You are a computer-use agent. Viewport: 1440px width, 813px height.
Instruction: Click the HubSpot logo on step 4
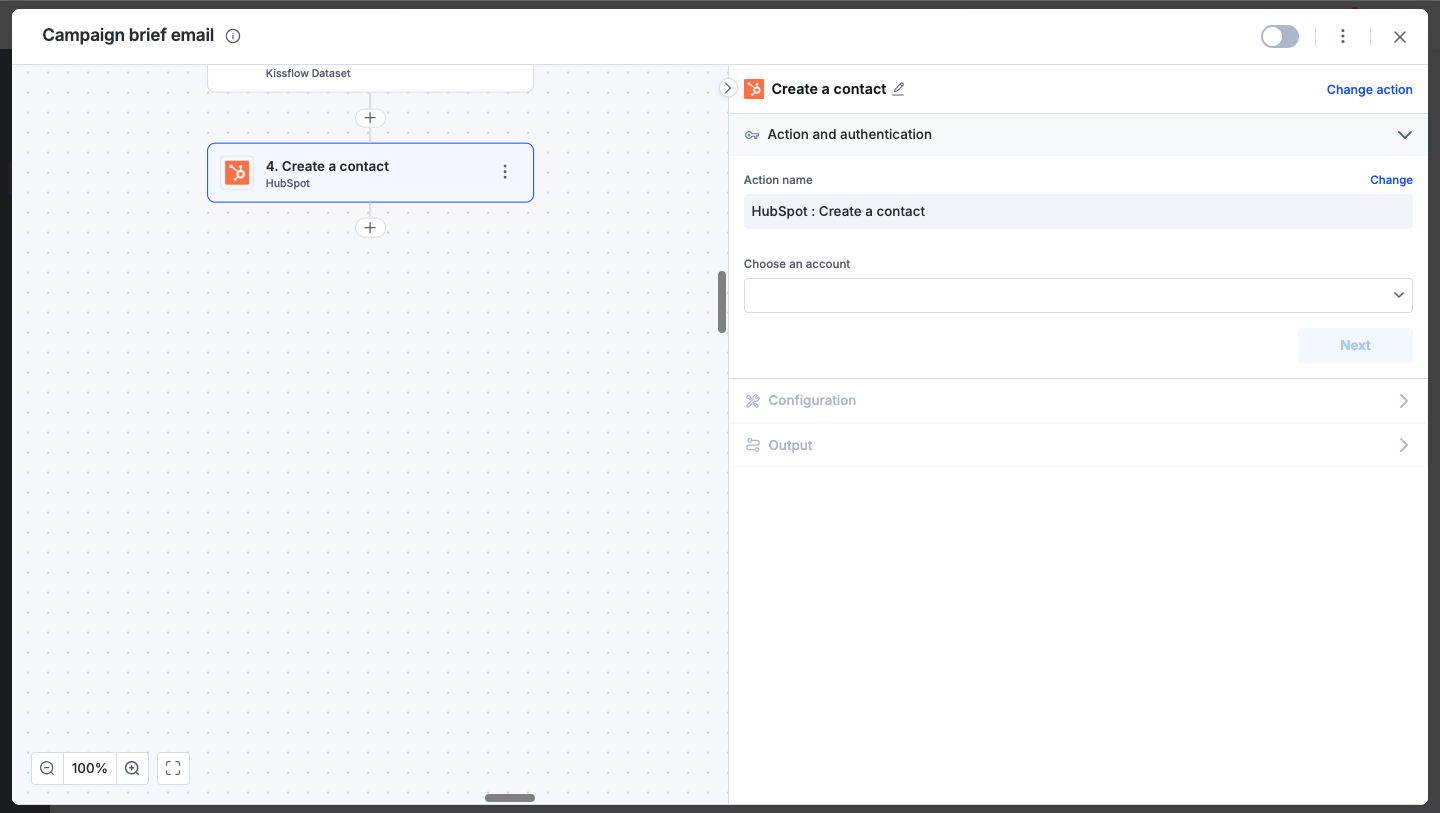(237, 173)
